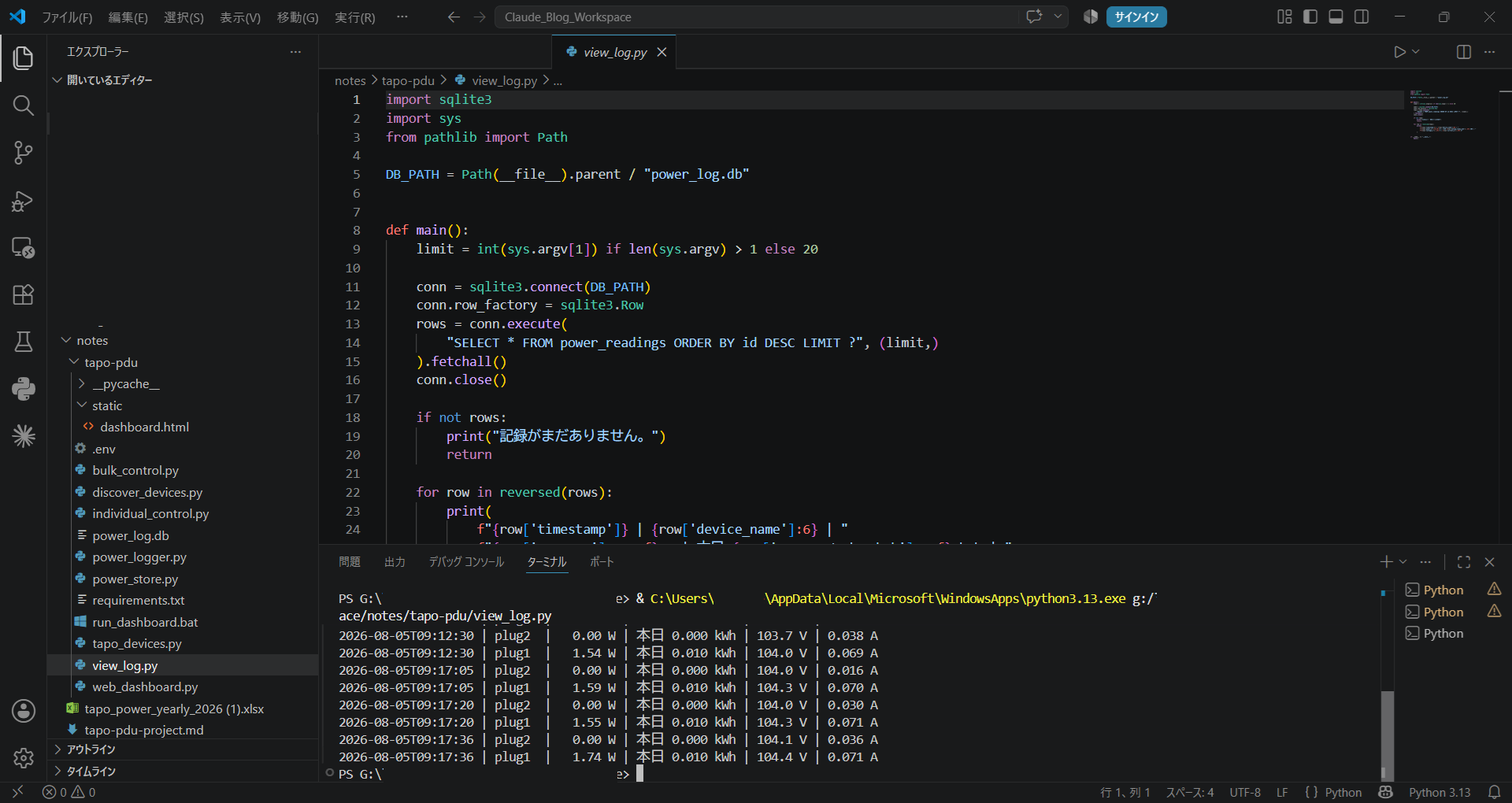
Task: Open the 編集(E) menu
Action: (x=128, y=17)
